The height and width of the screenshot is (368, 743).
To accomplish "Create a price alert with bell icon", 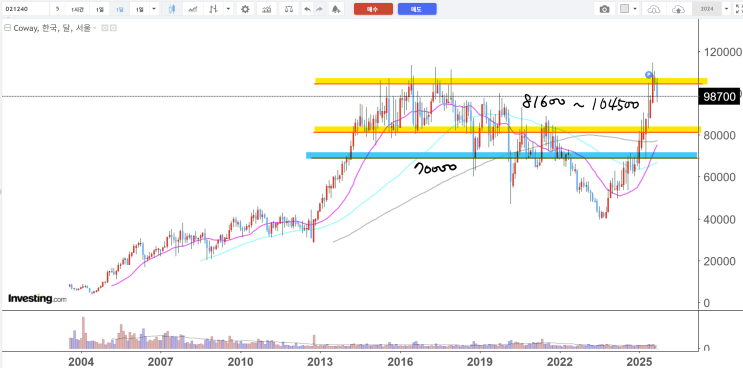I will 336,9.
